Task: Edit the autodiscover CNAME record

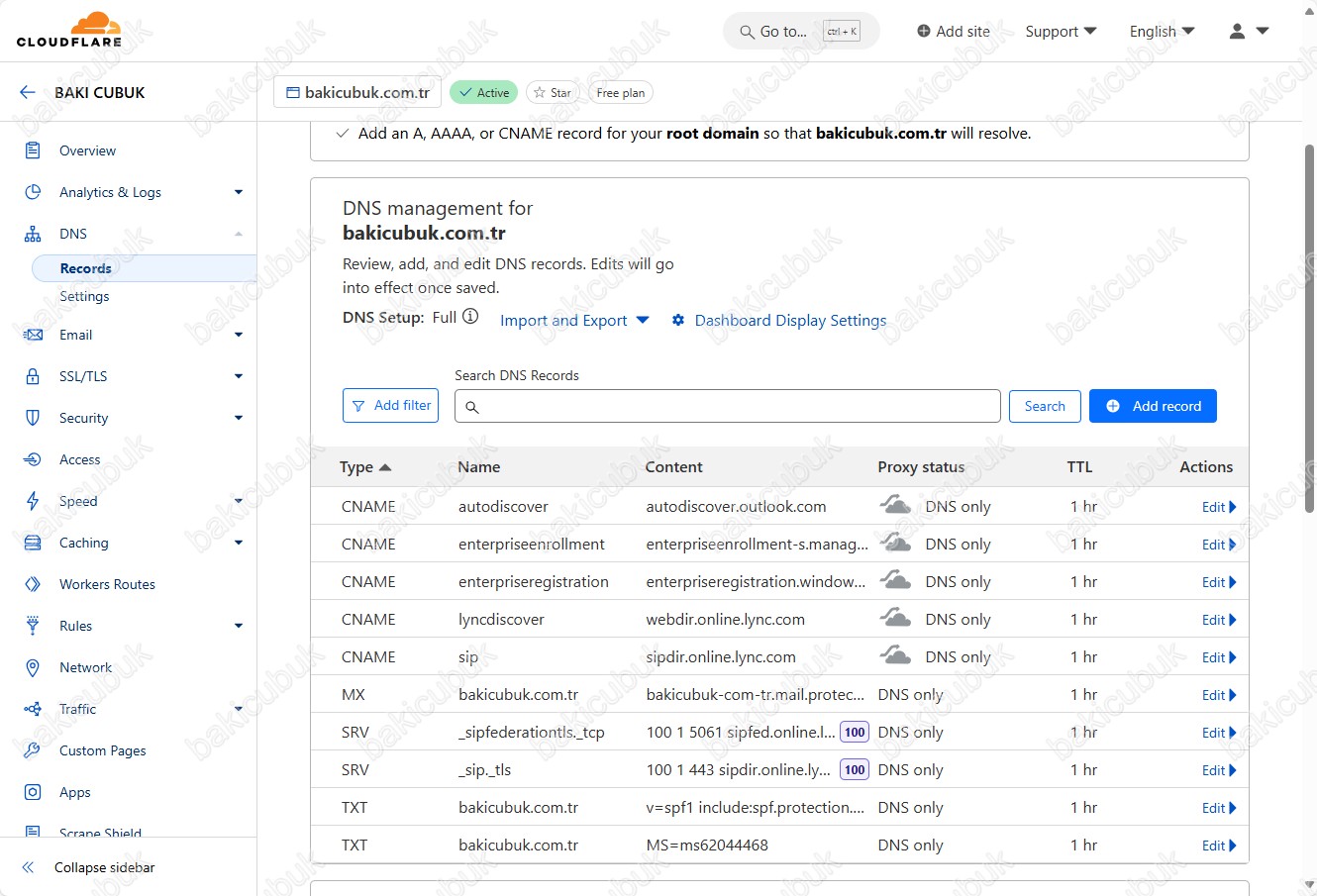Action: [x=1219, y=507]
